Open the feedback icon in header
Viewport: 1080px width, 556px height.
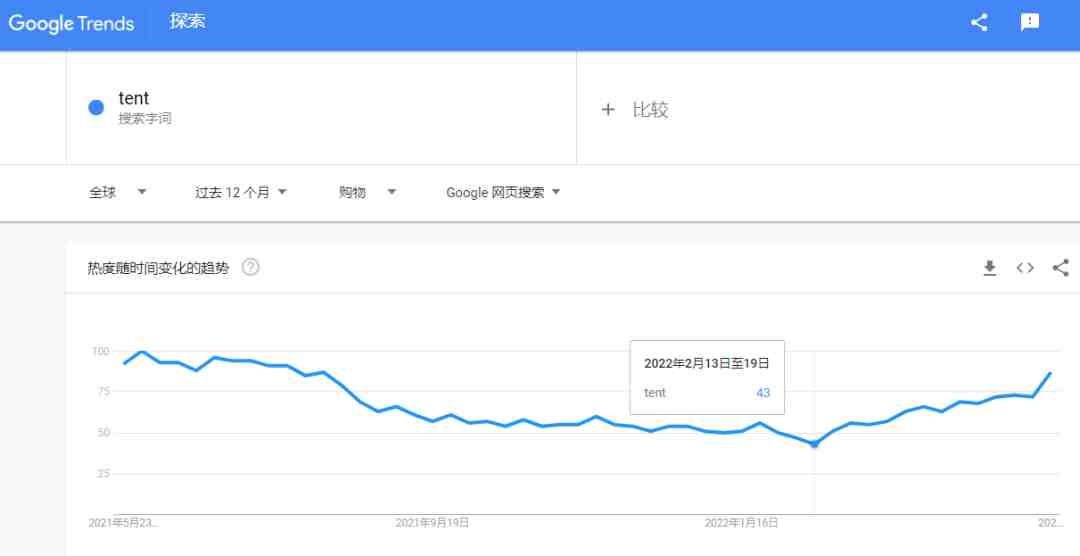pyautogui.click(x=1030, y=22)
